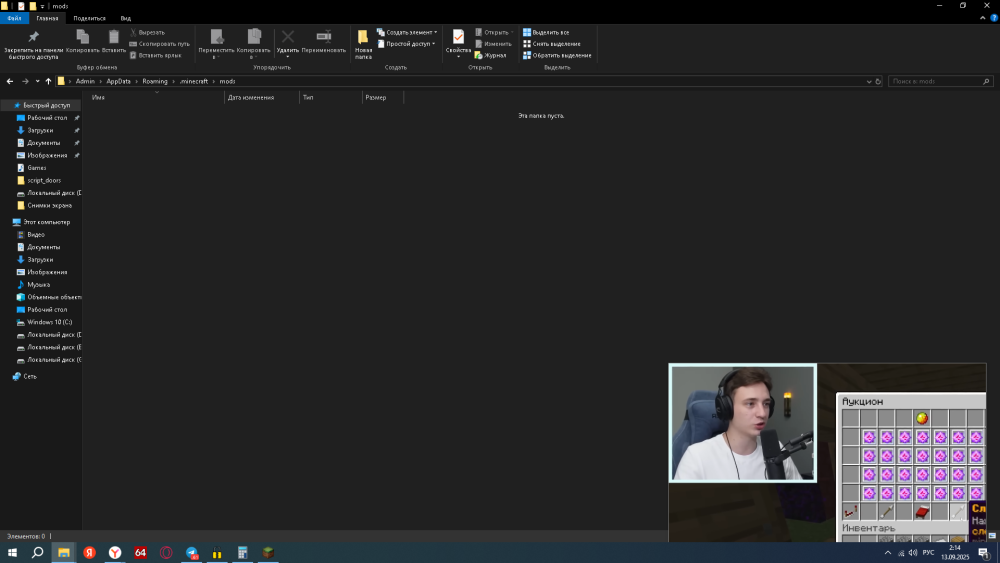Click Roaming in the address path
Image resolution: width=1000 pixels, height=563 pixels.
(155, 81)
